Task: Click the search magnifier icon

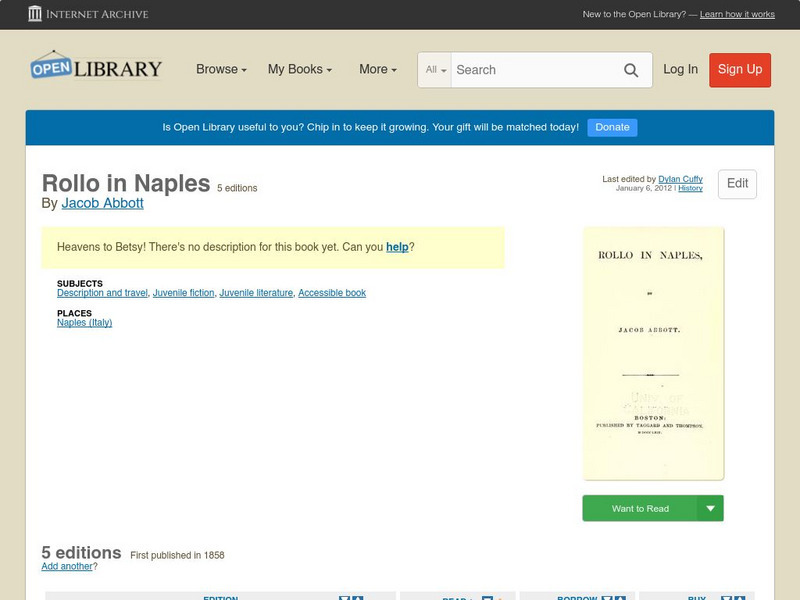Action: click(631, 70)
